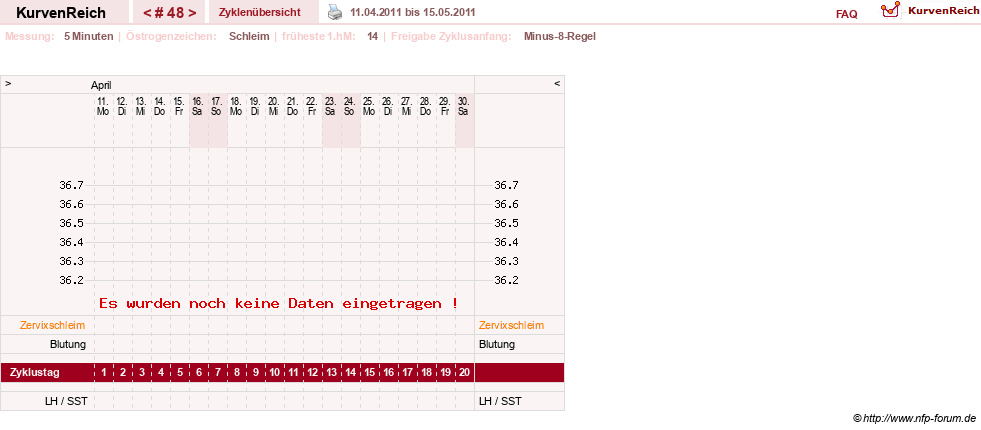981x430 pixels.
Task: Select the date column 26. Di
Action: tap(388, 106)
